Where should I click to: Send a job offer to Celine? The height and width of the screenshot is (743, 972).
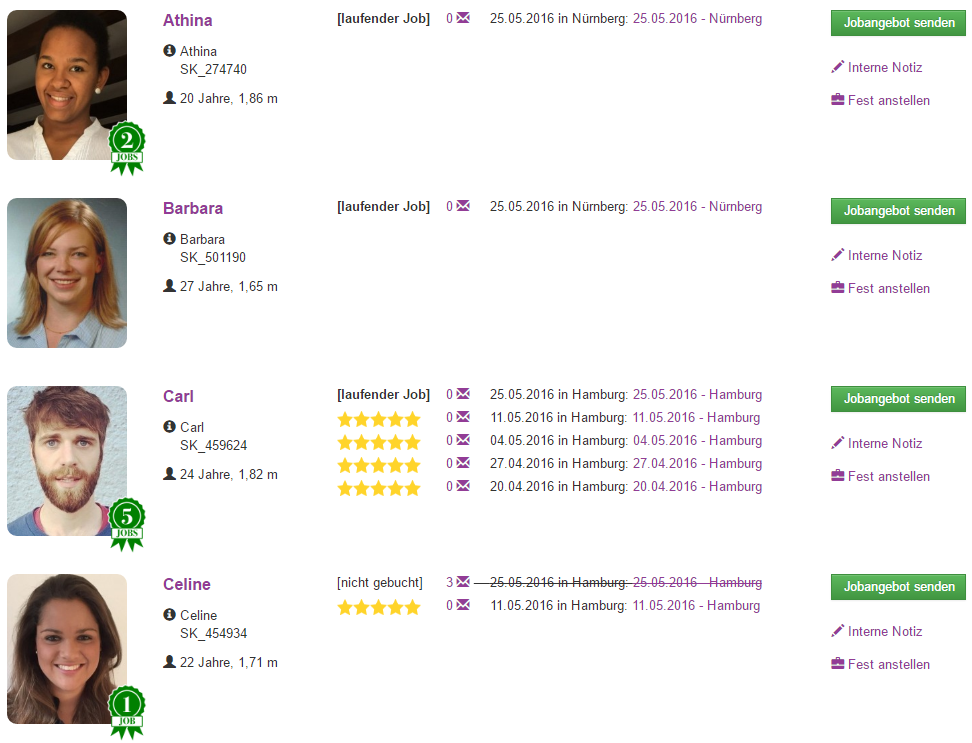[898, 587]
